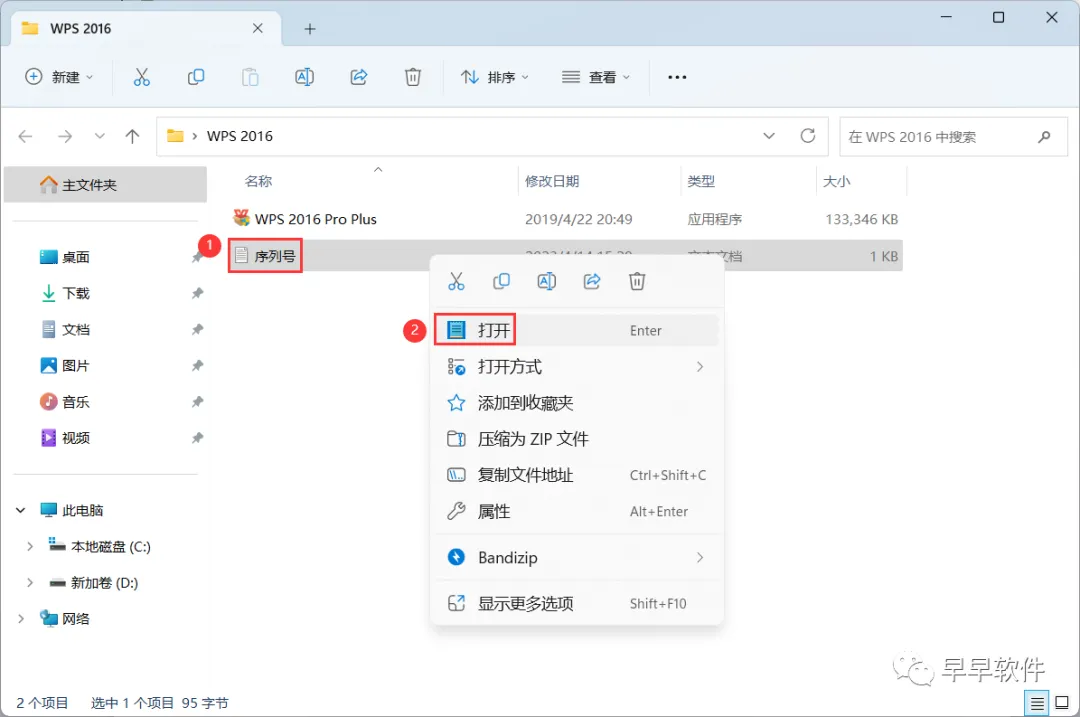Screen dimensions: 1080x717
Task: Click Rename icon in context menu
Action: [x=547, y=281]
